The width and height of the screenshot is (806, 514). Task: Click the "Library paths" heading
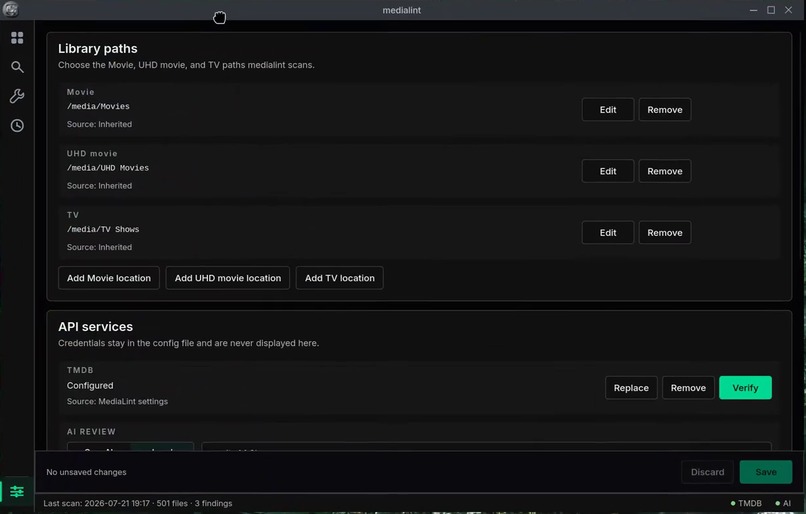pyautogui.click(x=98, y=48)
